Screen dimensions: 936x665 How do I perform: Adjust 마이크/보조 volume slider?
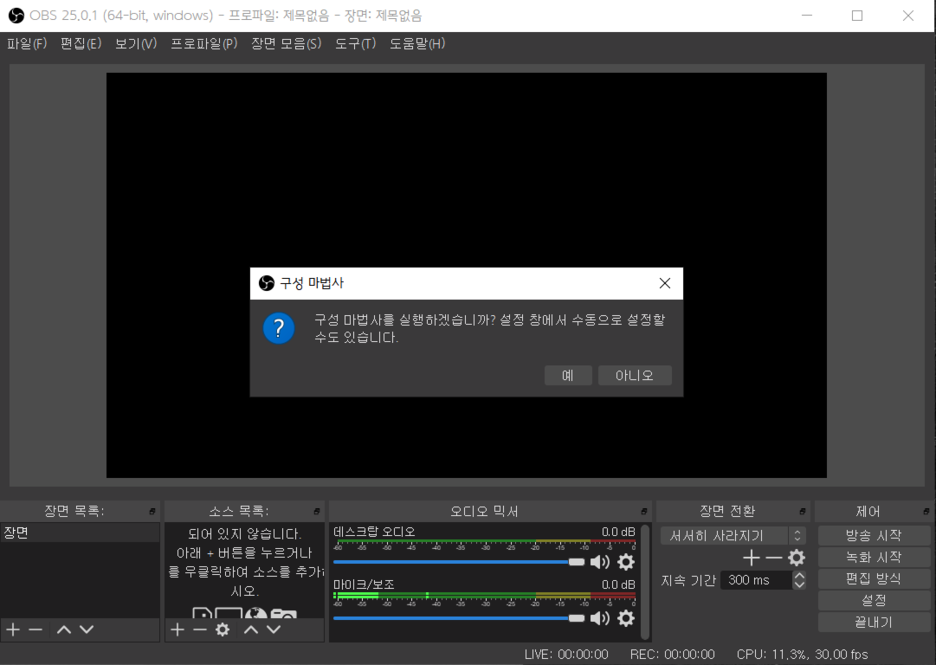pyautogui.click(x=458, y=618)
